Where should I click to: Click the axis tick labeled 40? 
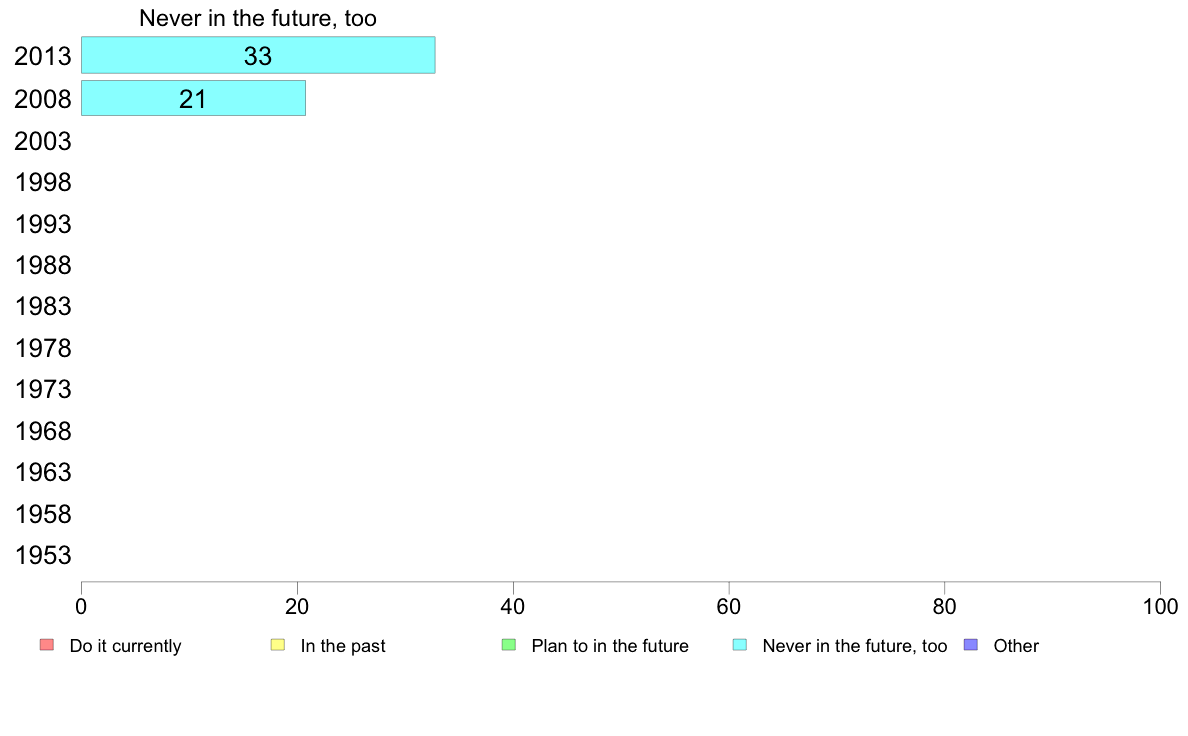[513, 606]
